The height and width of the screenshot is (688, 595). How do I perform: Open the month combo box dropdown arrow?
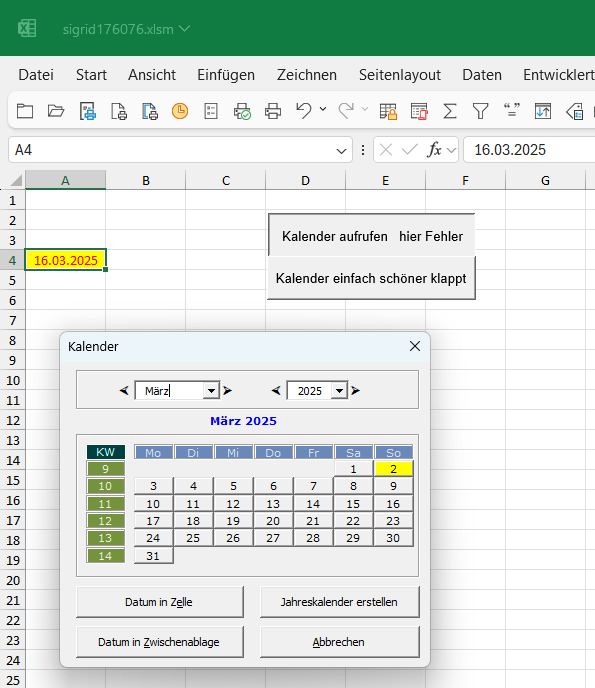[x=211, y=391]
